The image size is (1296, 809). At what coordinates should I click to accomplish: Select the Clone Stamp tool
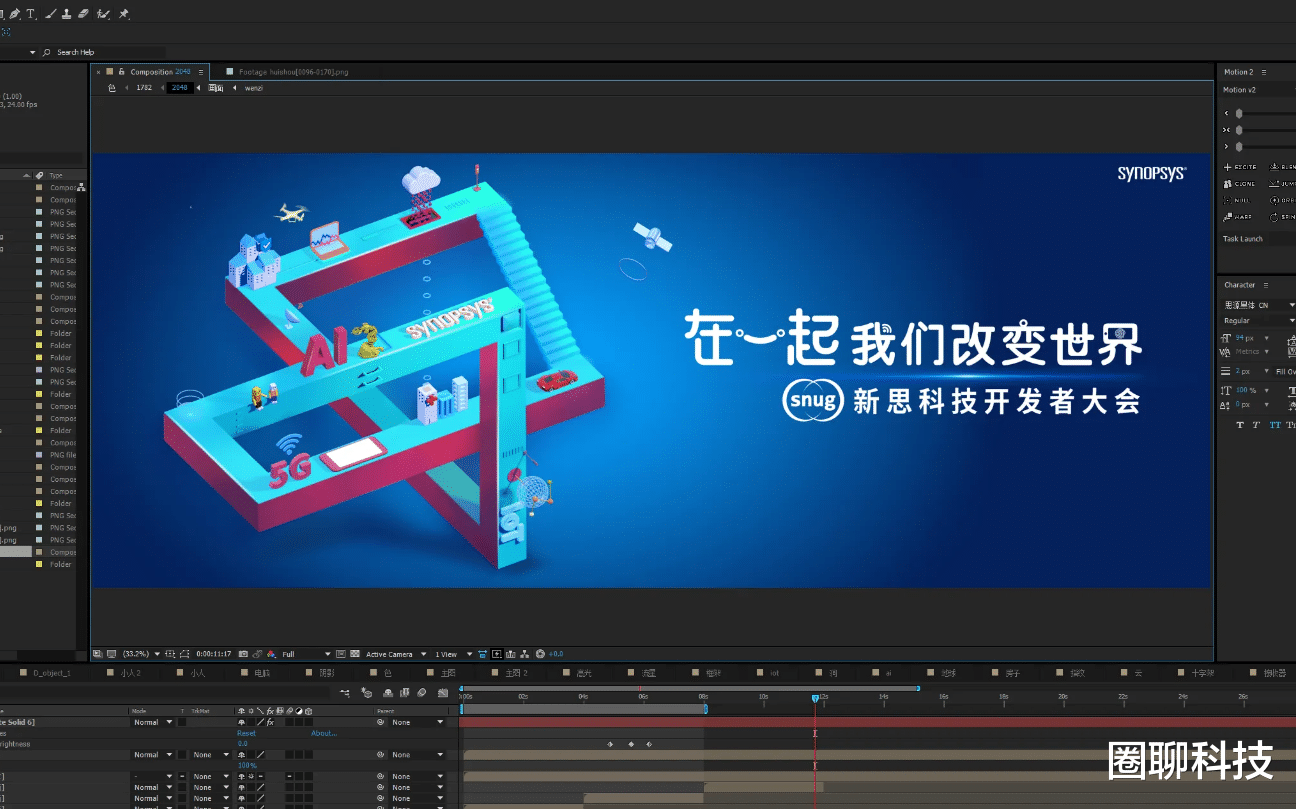pos(67,14)
